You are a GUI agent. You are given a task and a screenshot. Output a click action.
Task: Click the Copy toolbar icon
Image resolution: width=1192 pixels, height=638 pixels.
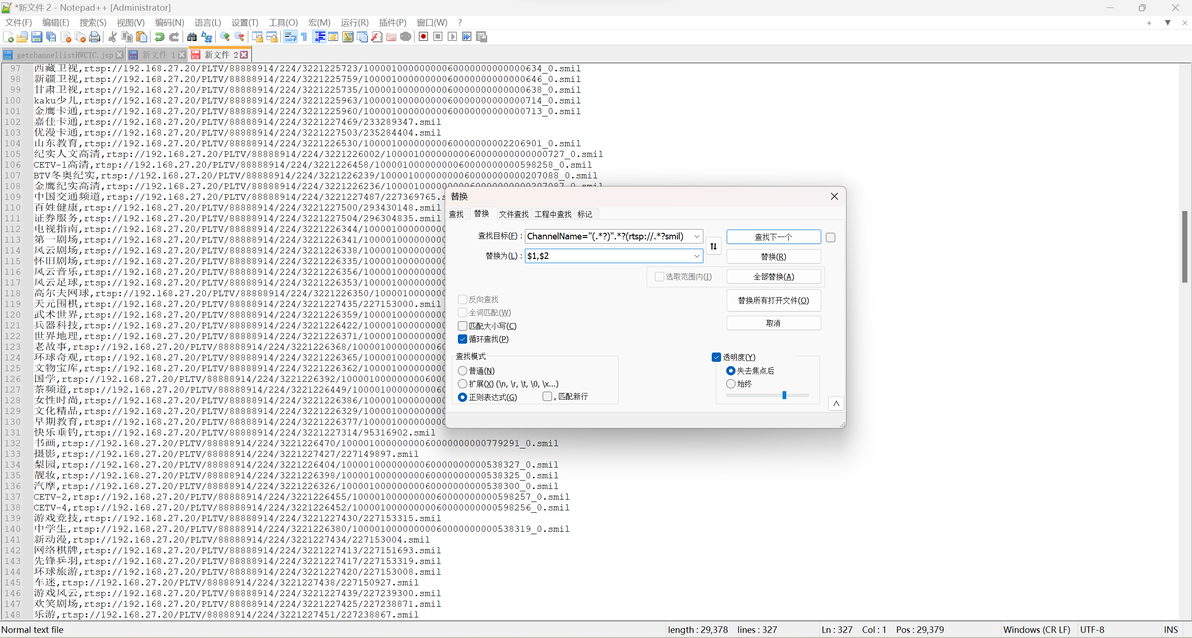127,37
